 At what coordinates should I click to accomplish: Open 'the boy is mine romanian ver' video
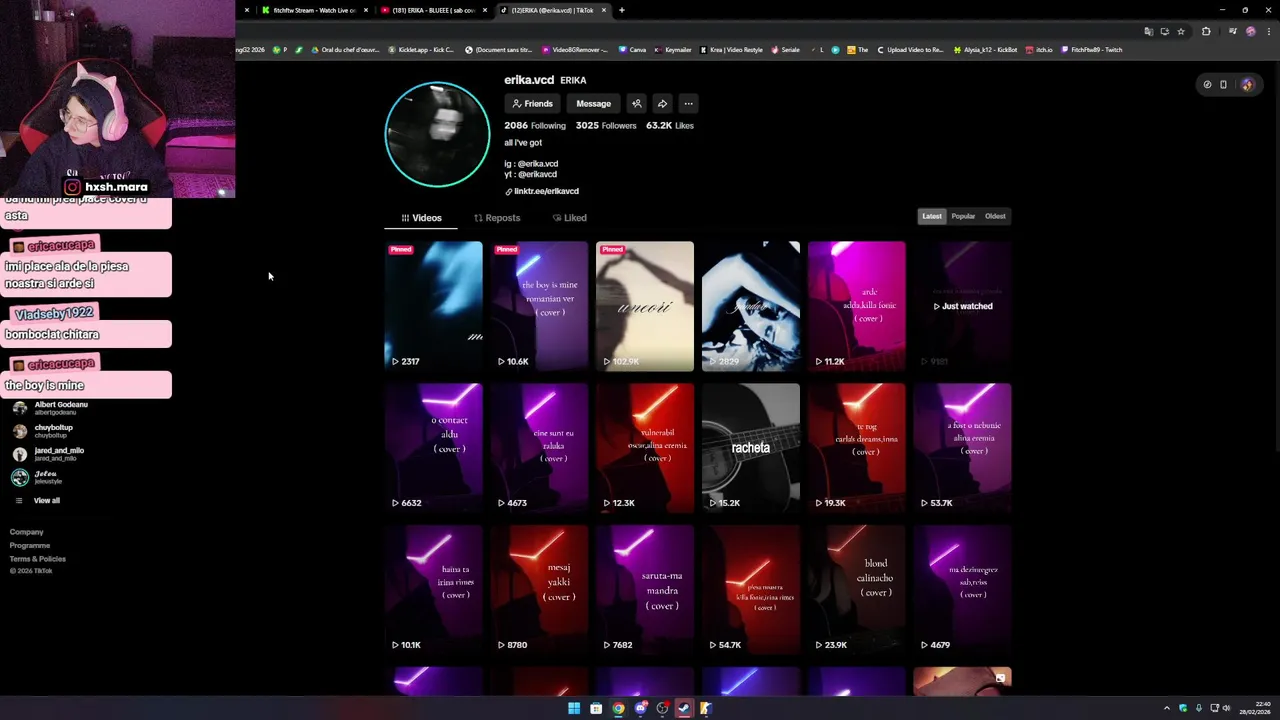539,306
